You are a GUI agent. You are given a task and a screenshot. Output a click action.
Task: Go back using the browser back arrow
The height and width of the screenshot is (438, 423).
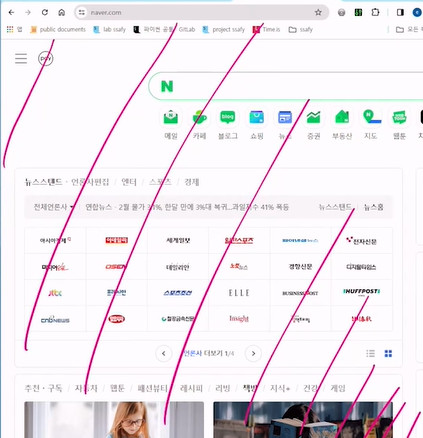coord(11,13)
